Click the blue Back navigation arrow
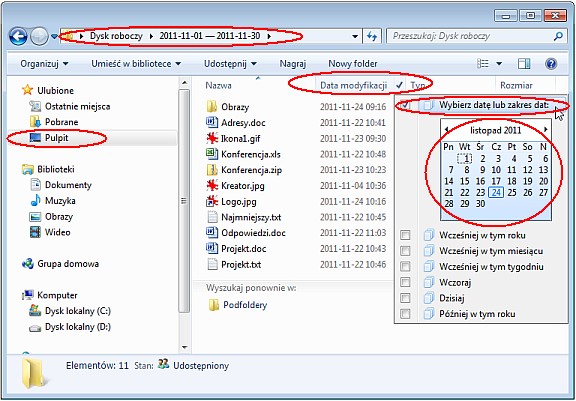 [x=18, y=36]
